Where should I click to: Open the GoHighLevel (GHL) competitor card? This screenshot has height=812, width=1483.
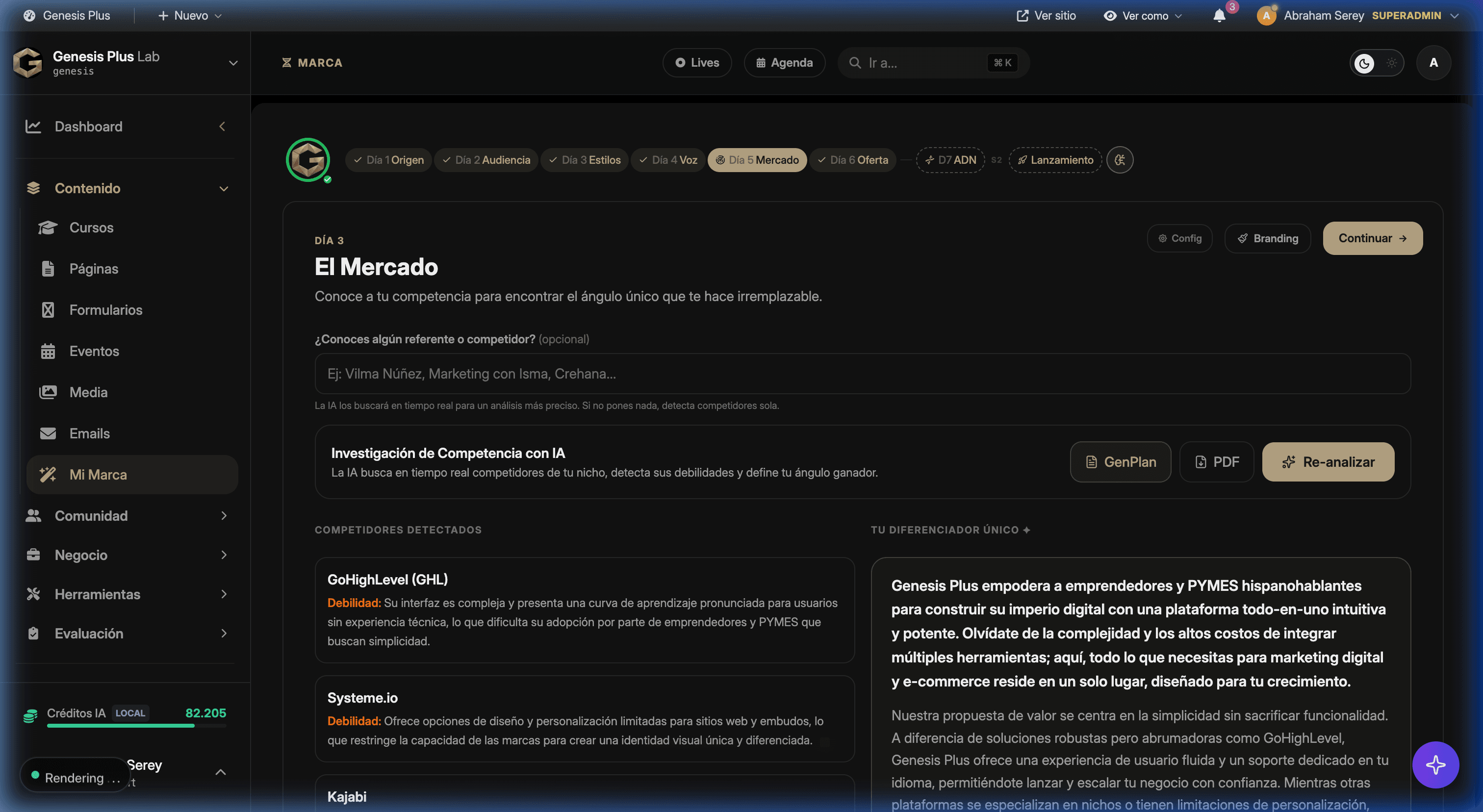tap(585, 610)
